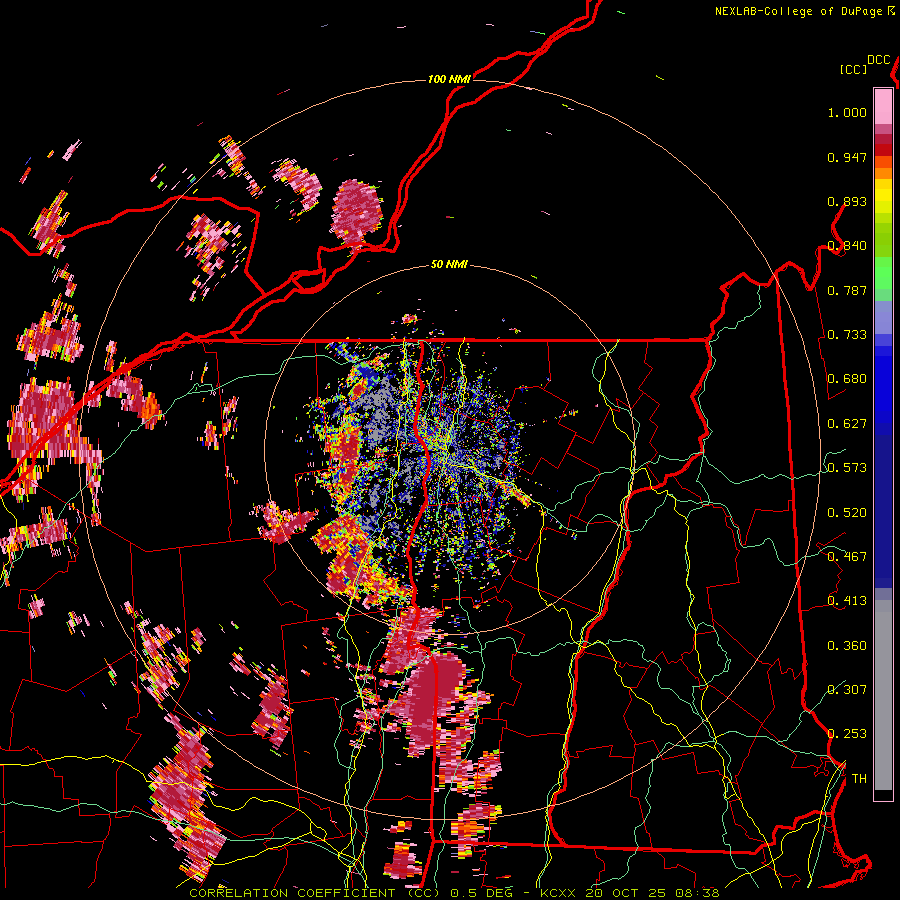Select the 0.467 scale value
900x900 pixels.
click(847, 557)
